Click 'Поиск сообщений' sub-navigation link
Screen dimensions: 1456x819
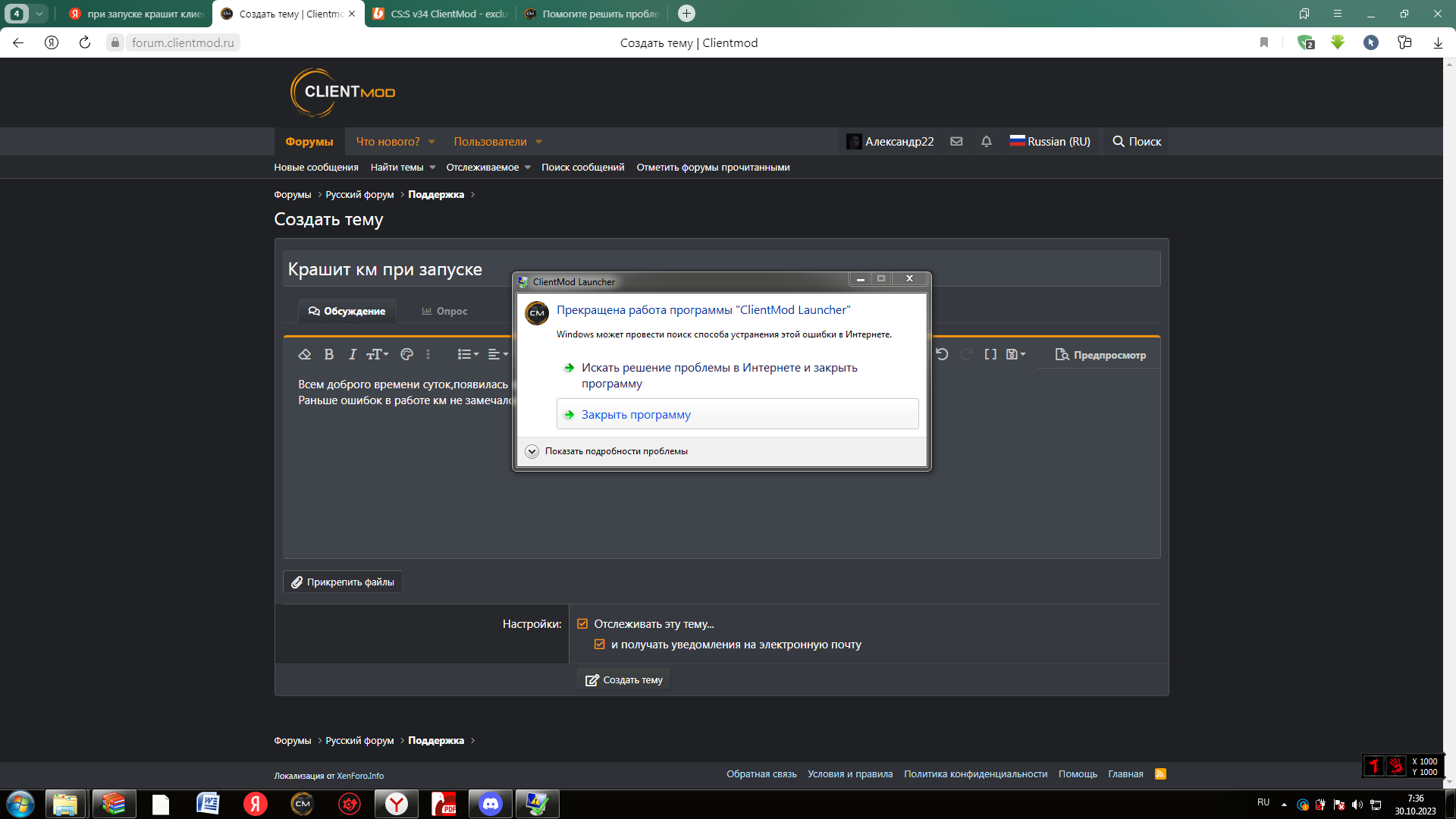tap(582, 168)
